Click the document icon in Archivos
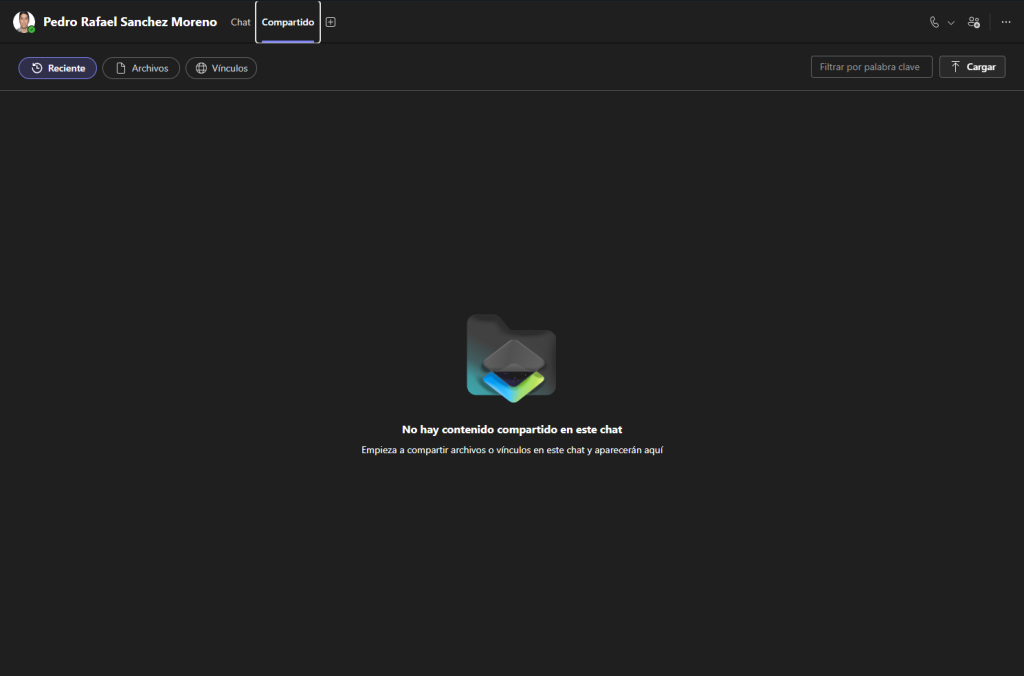 click(x=121, y=68)
